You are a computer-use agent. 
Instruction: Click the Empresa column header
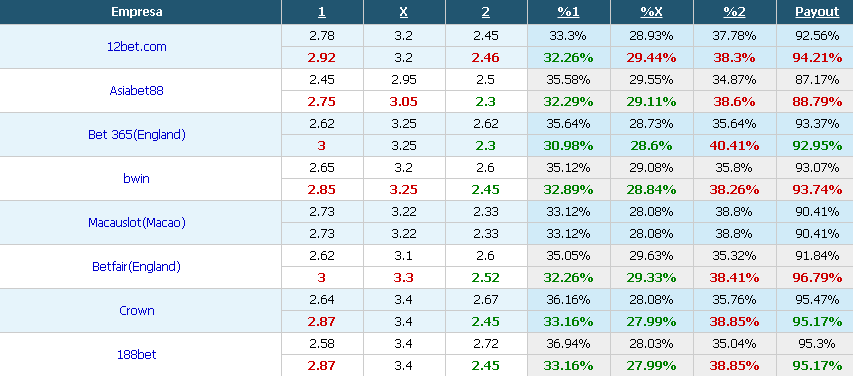[x=137, y=12]
